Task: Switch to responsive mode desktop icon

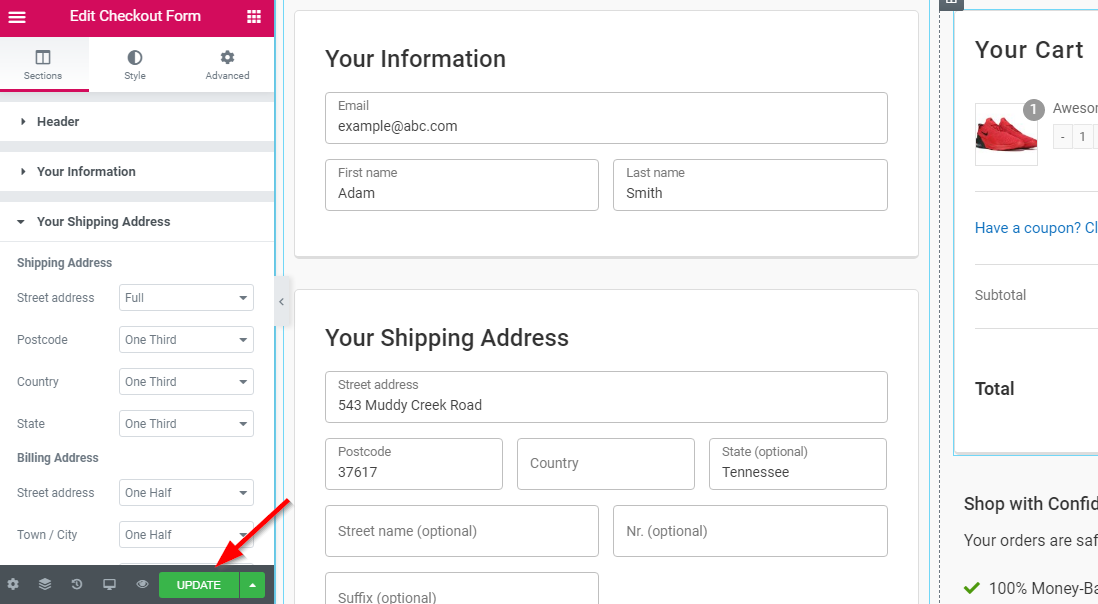Action: [110, 584]
